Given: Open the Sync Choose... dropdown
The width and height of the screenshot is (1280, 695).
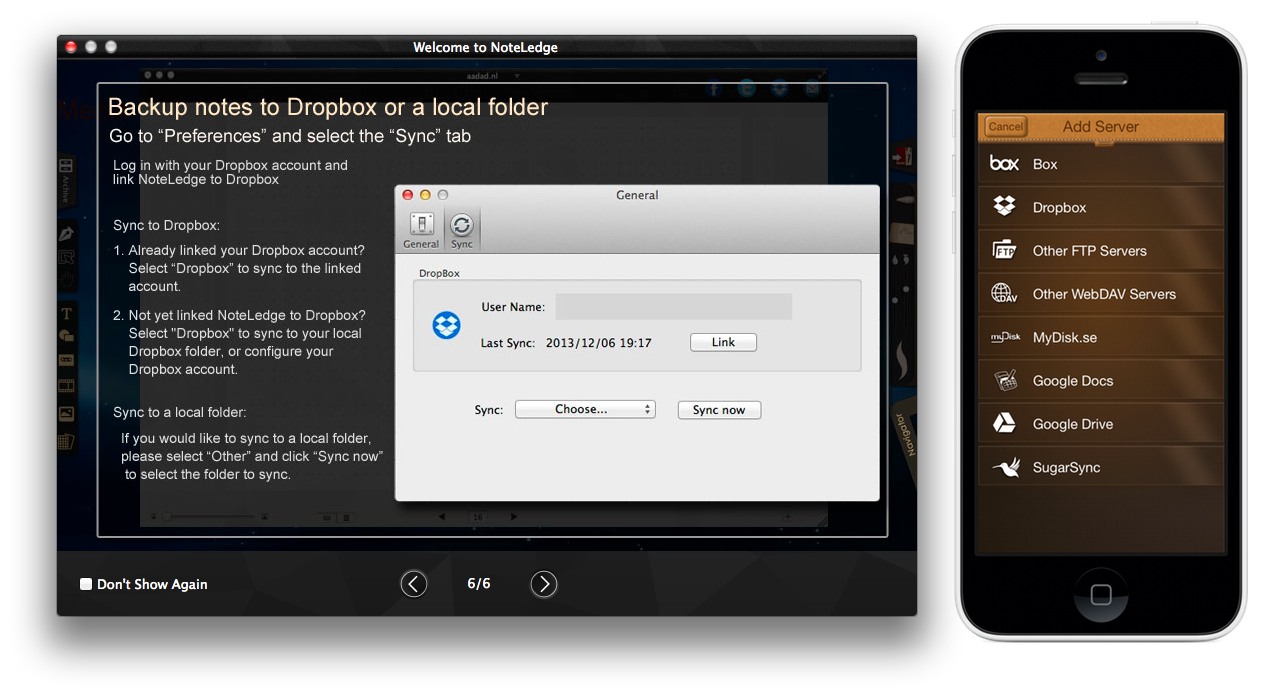Looking at the screenshot, I should click(585, 410).
